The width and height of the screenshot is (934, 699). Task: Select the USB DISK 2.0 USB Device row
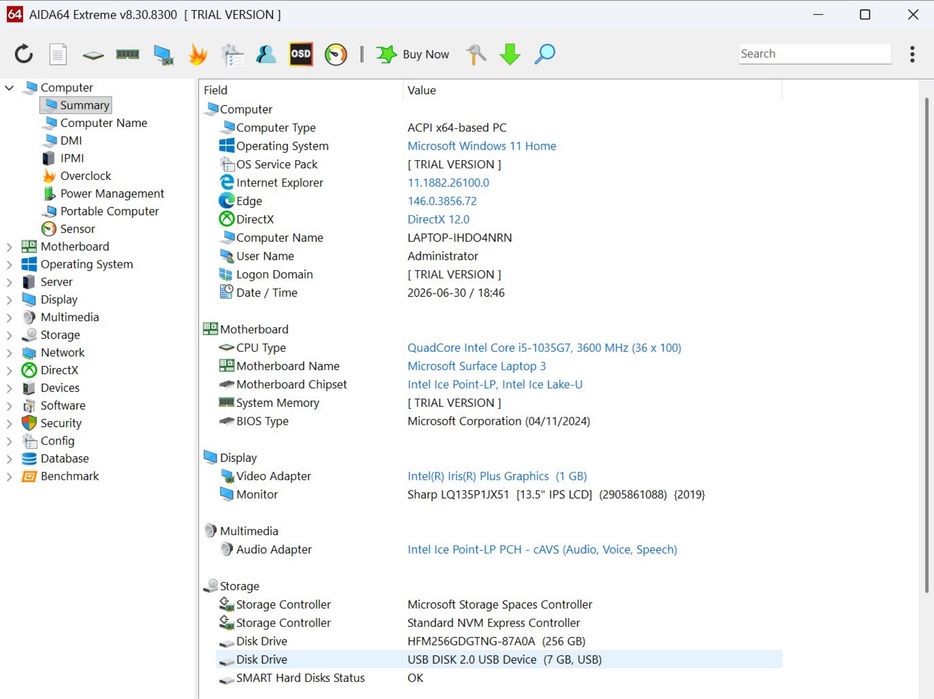(x=499, y=660)
